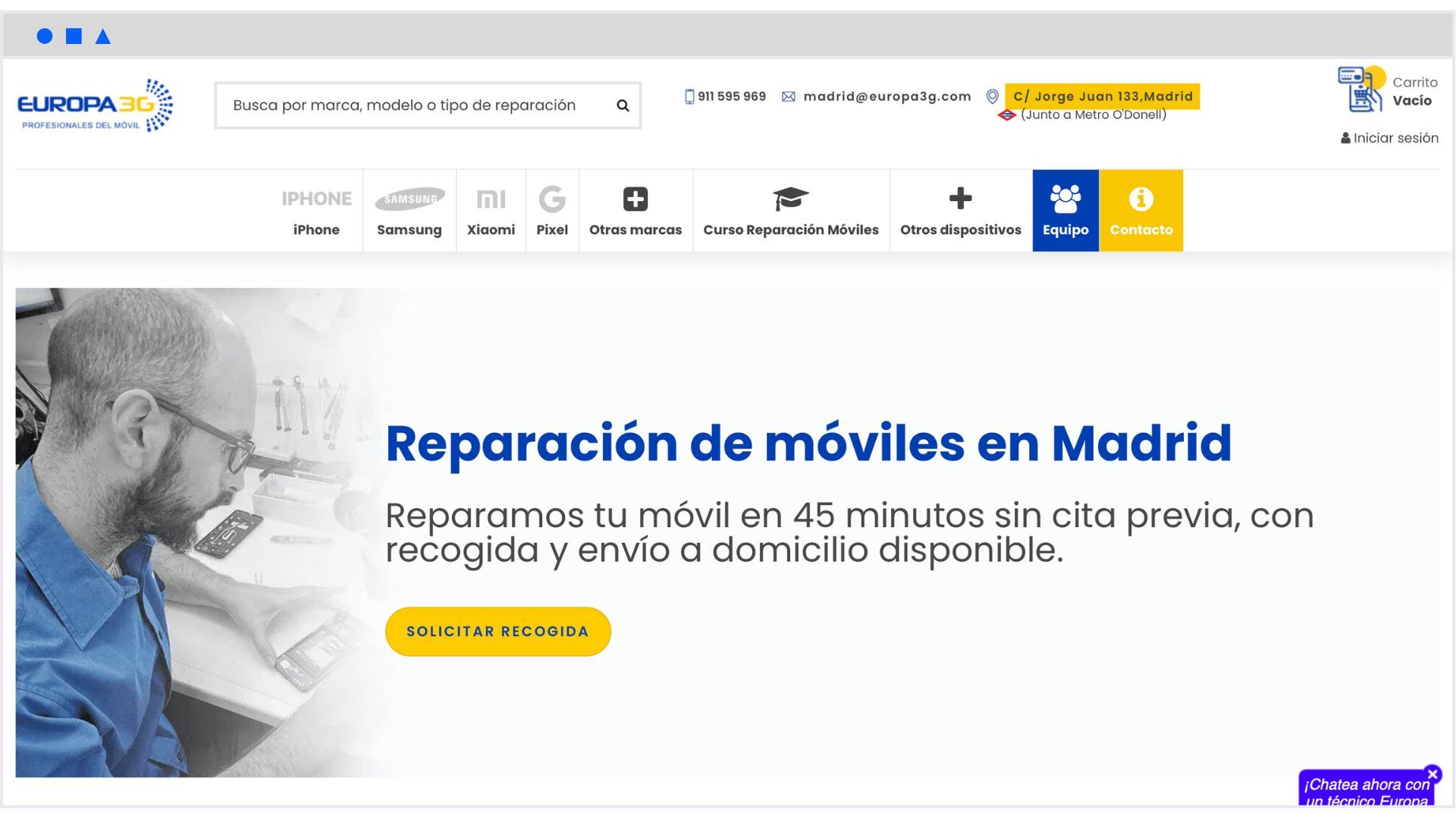Image resolution: width=1456 pixels, height=819 pixels.
Task: Click the Iniciar sesión link
Action: pyautogui.click(x=1389, y=138)
